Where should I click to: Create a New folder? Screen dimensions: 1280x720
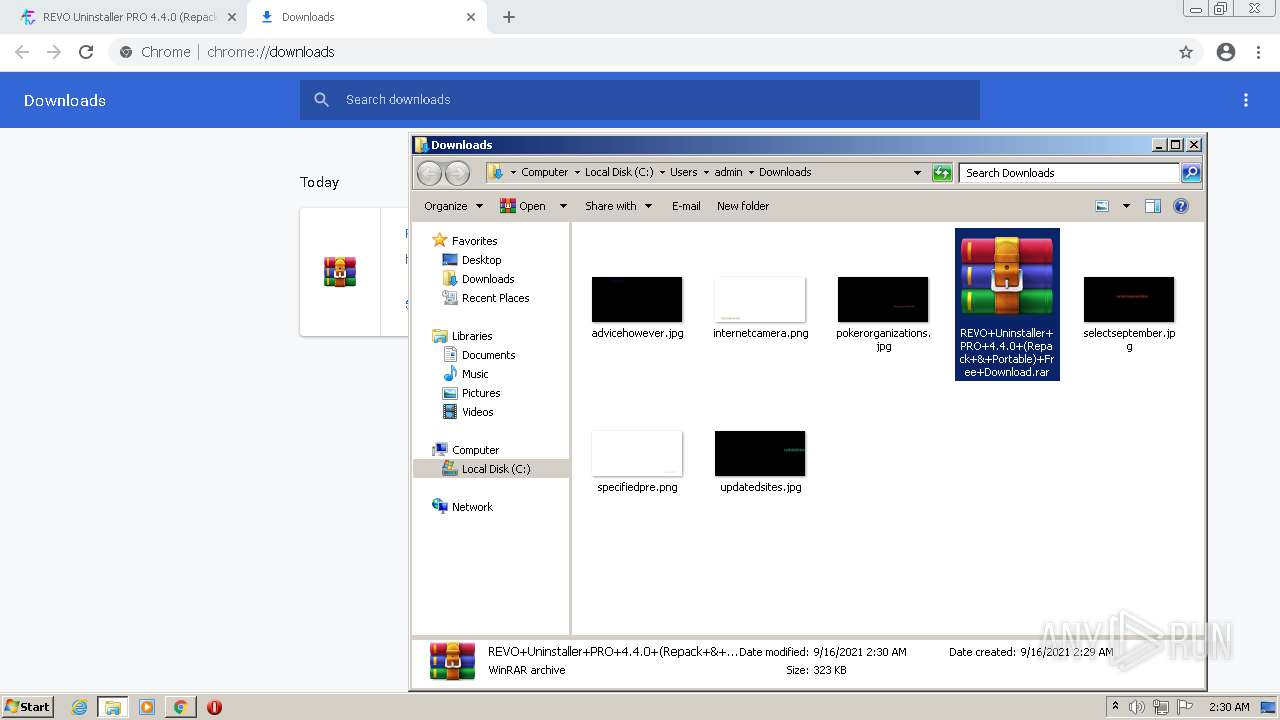743,206
